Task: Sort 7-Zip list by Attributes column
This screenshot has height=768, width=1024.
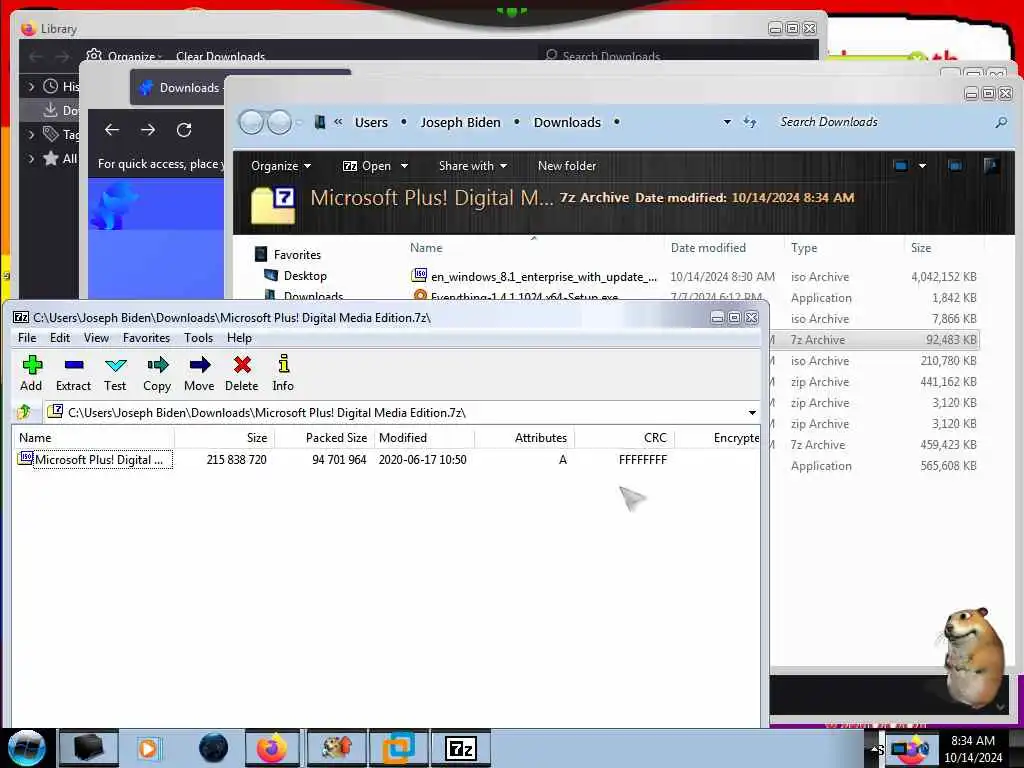Action: click(x=524, y=438)
